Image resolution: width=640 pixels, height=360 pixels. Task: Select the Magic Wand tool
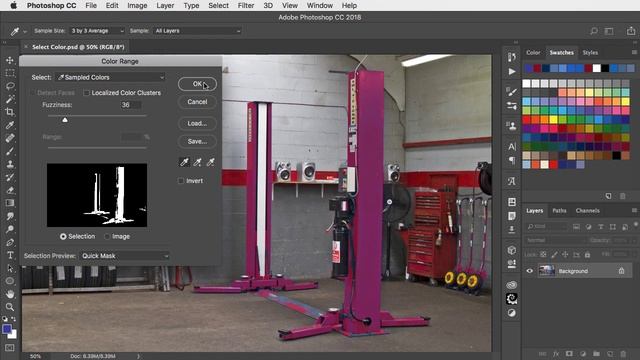[10, 99]
